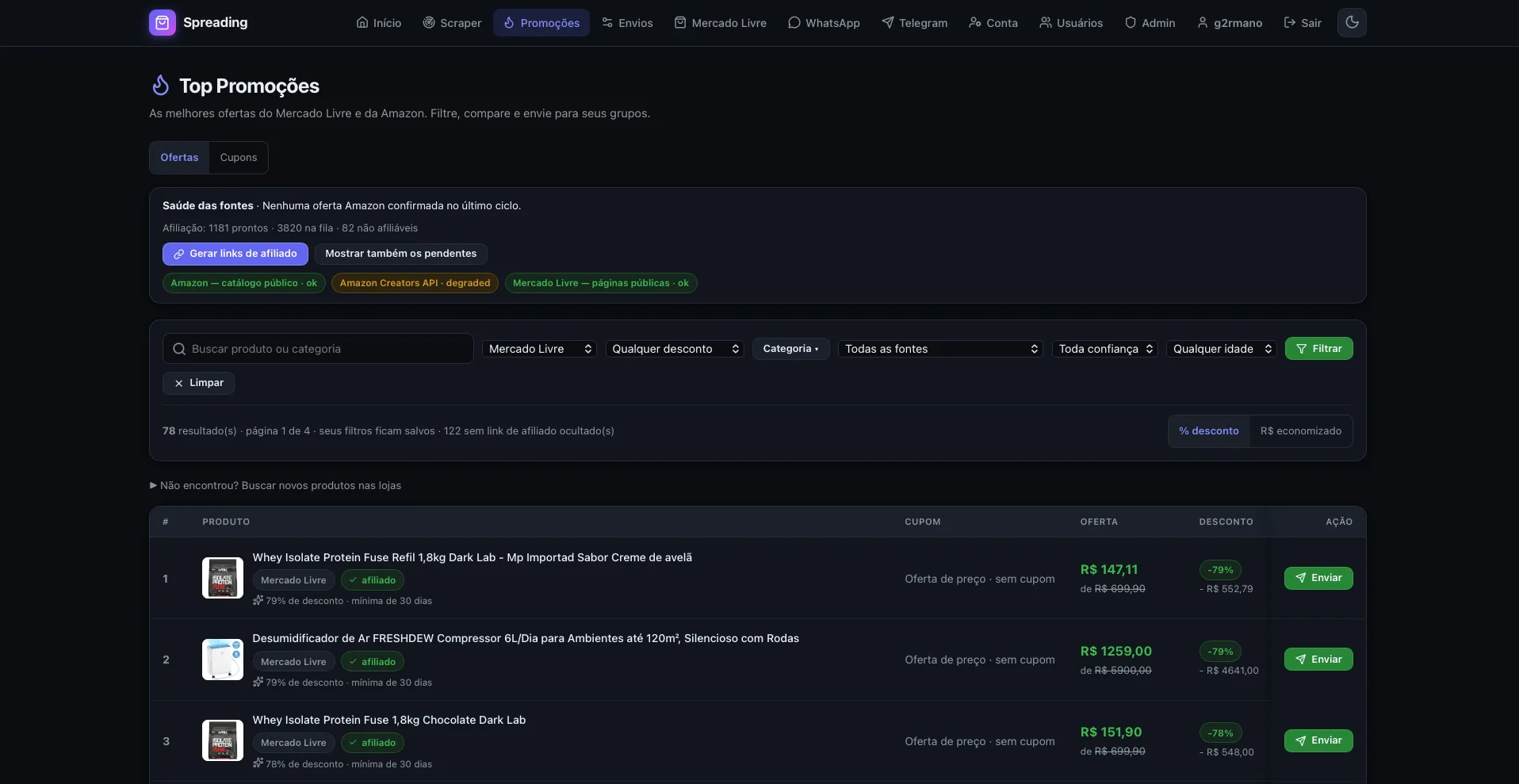Click the -78% discount badge
1519x784 pixels.
[1220, 733]
